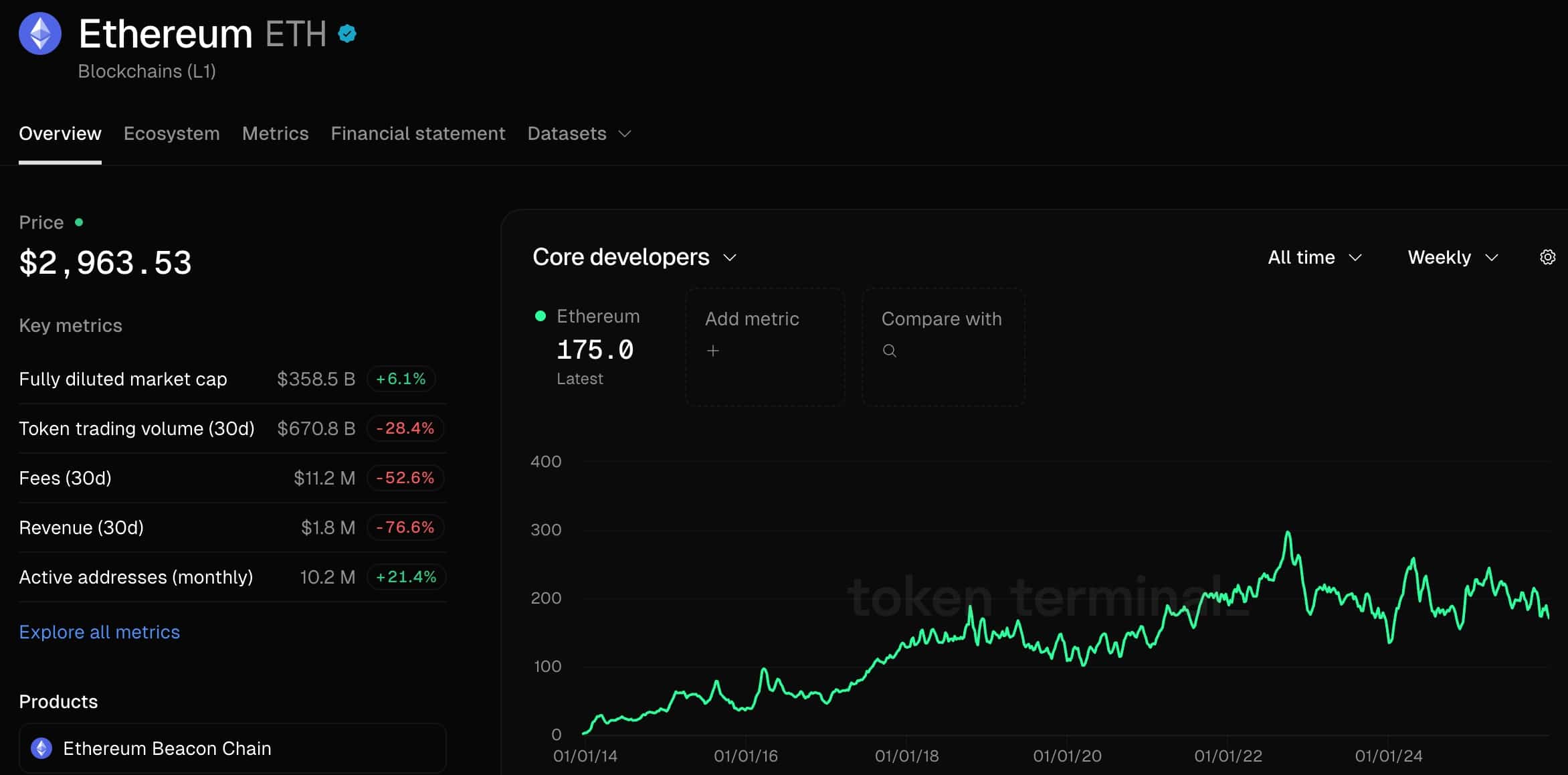Screen dimensions: 1568x775
Task: Click the $358.5 B market cap value
Action: [x=316, y=379]
